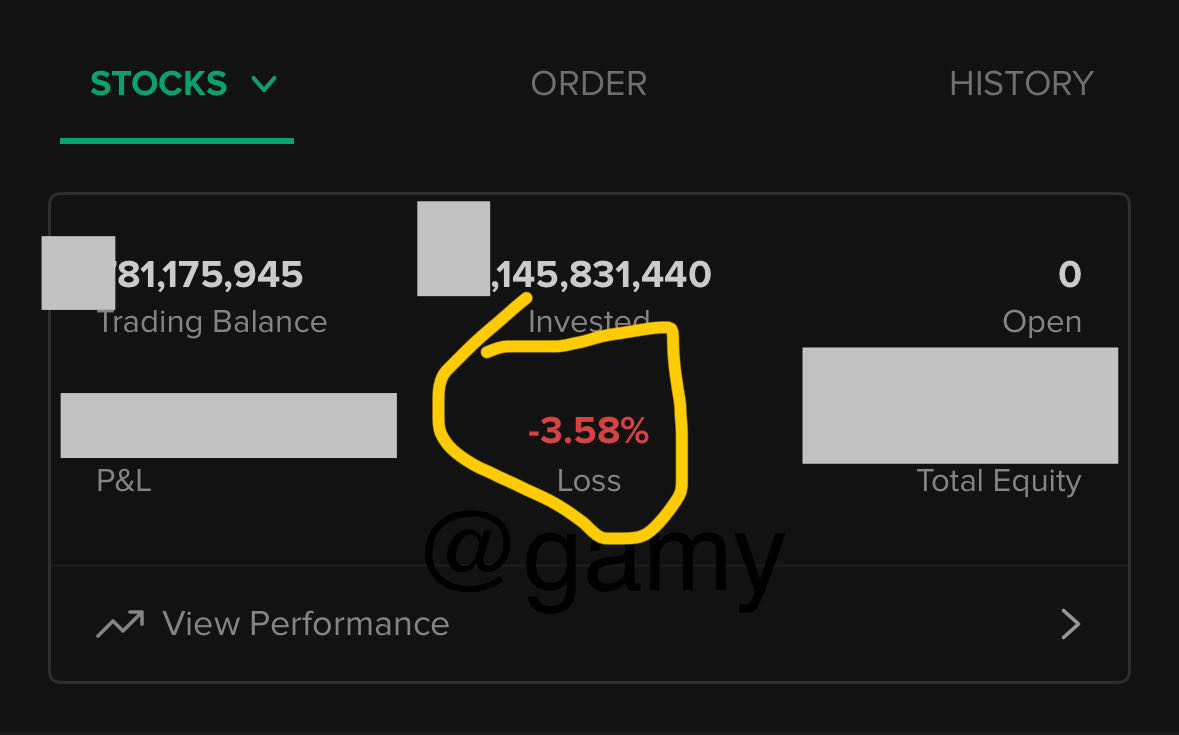The height and width of the screenshot is (735, 1179).
Task: Open the HISTORY tab
Action: 1021,84
